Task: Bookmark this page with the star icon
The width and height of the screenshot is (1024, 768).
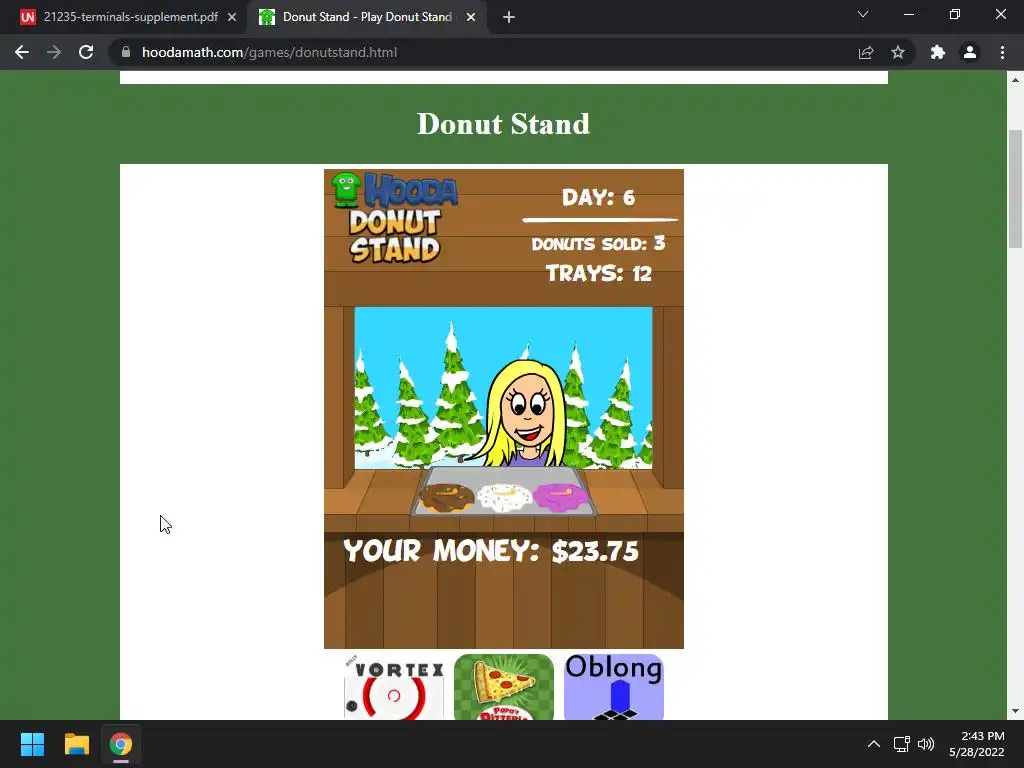Action: (x=898, y=52)
